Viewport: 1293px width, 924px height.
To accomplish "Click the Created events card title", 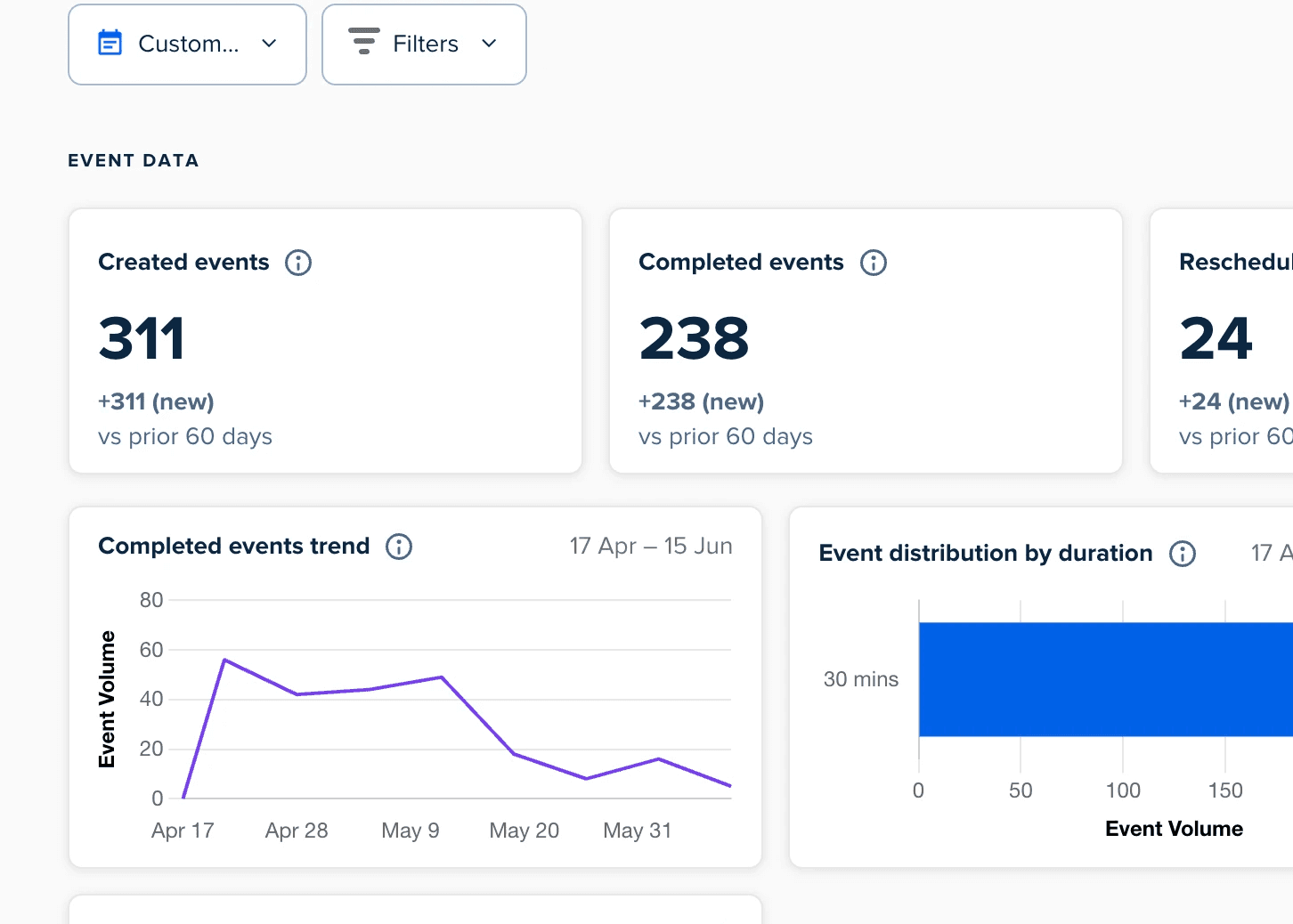I will (x=183, y=262).
